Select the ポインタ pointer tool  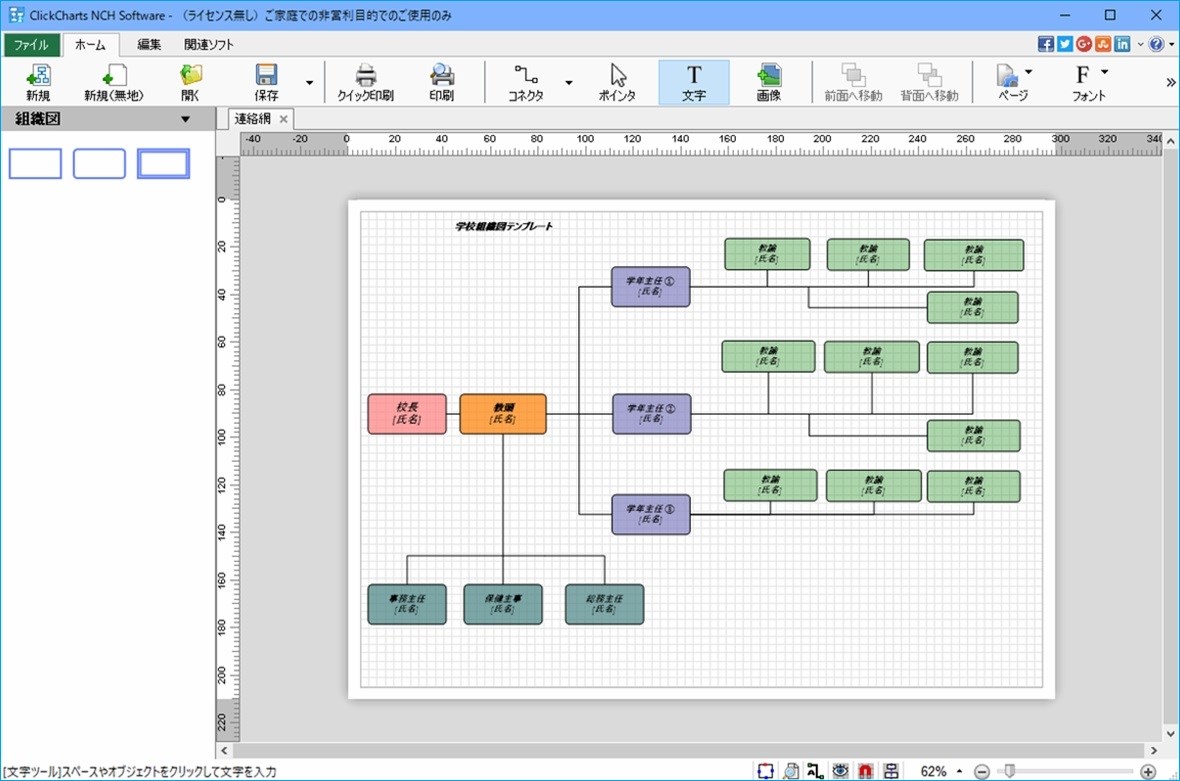click(617, 83)
